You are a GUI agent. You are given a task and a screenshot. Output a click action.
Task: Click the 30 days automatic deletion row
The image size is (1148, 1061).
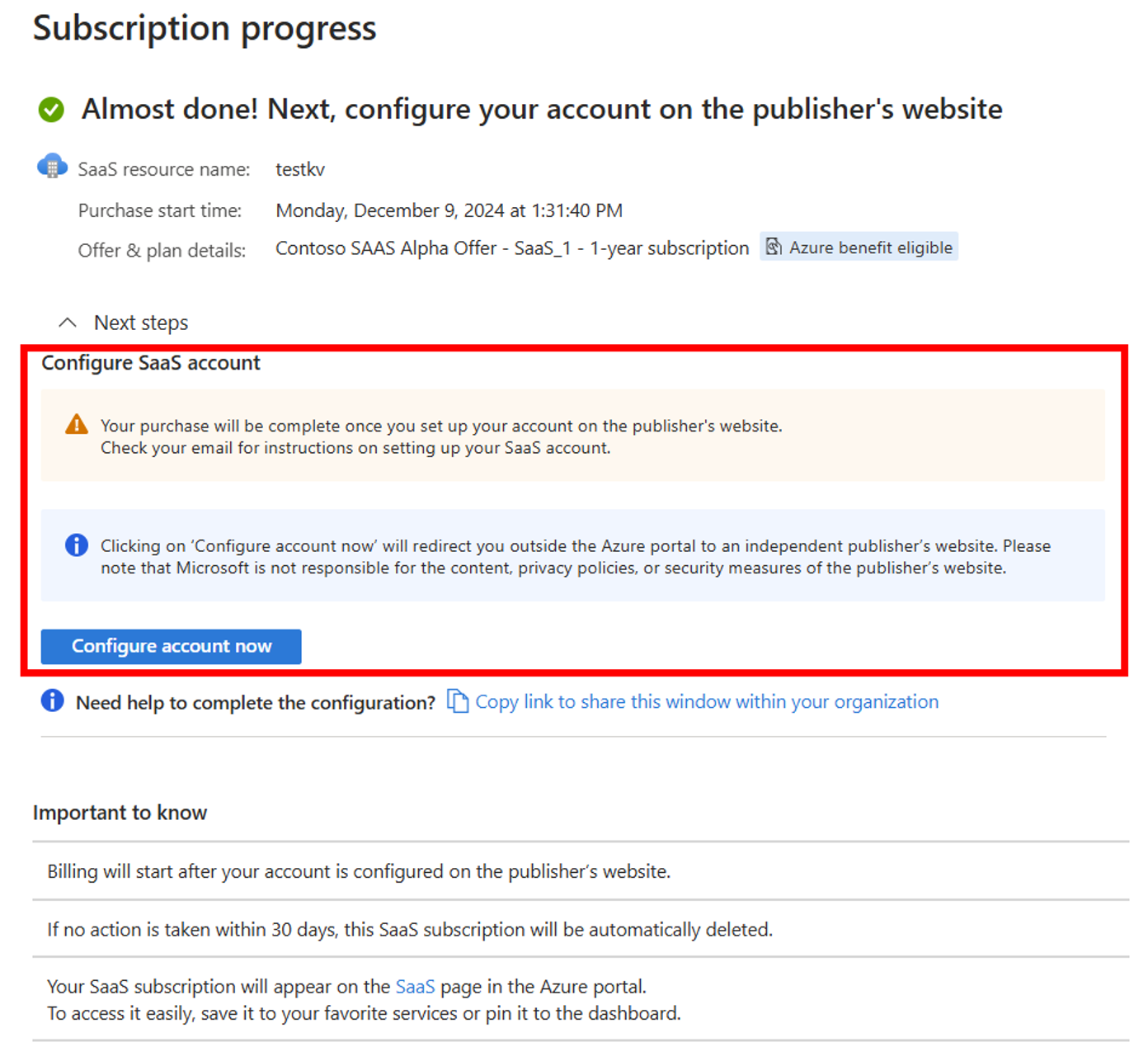click(581, 929)
